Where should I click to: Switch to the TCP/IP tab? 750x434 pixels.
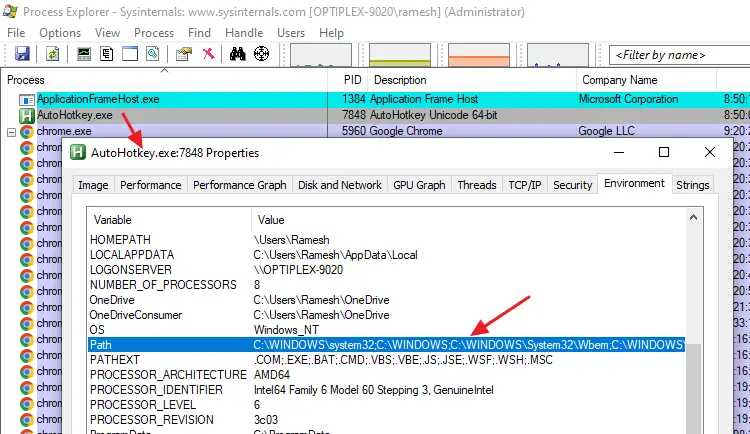click(x=525, y=185)
